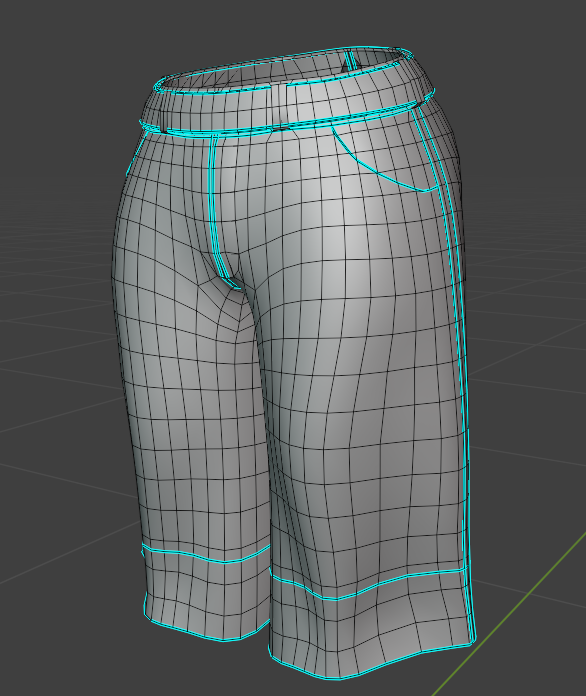Click the left leg bottom hem edge
586x696 pixels.
click(205, 630)
